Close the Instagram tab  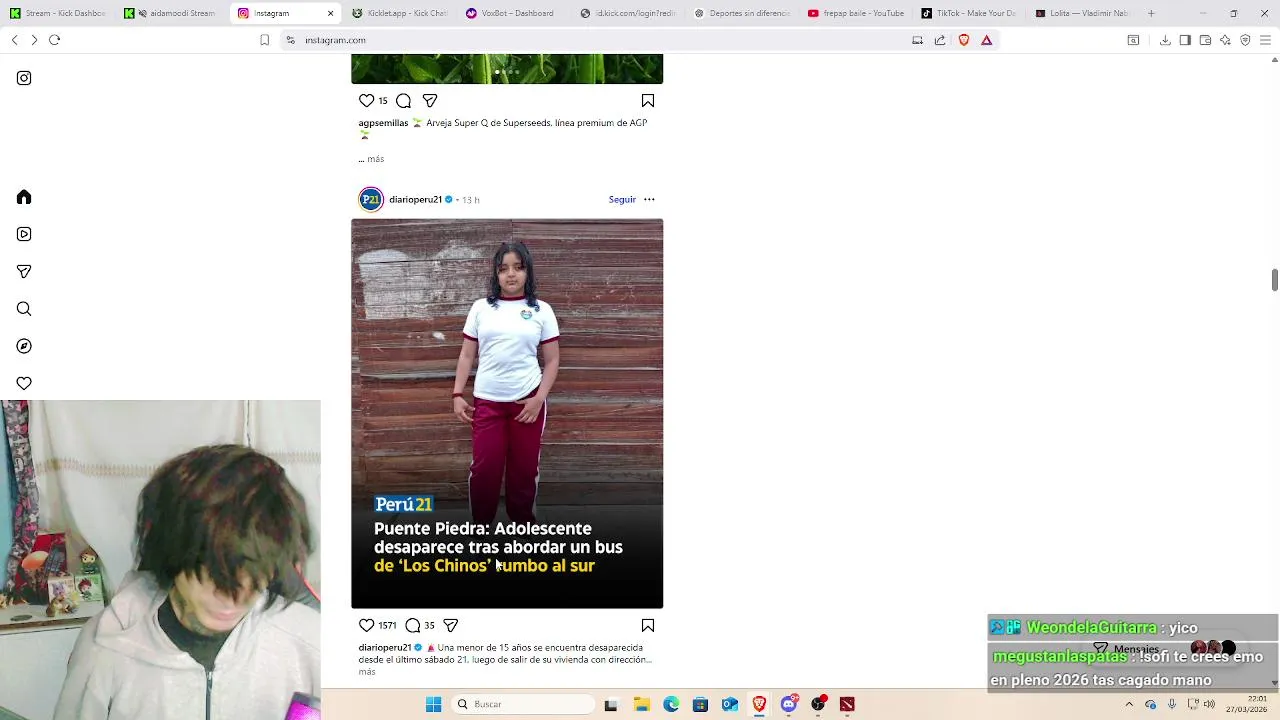(x=330, y=13)
